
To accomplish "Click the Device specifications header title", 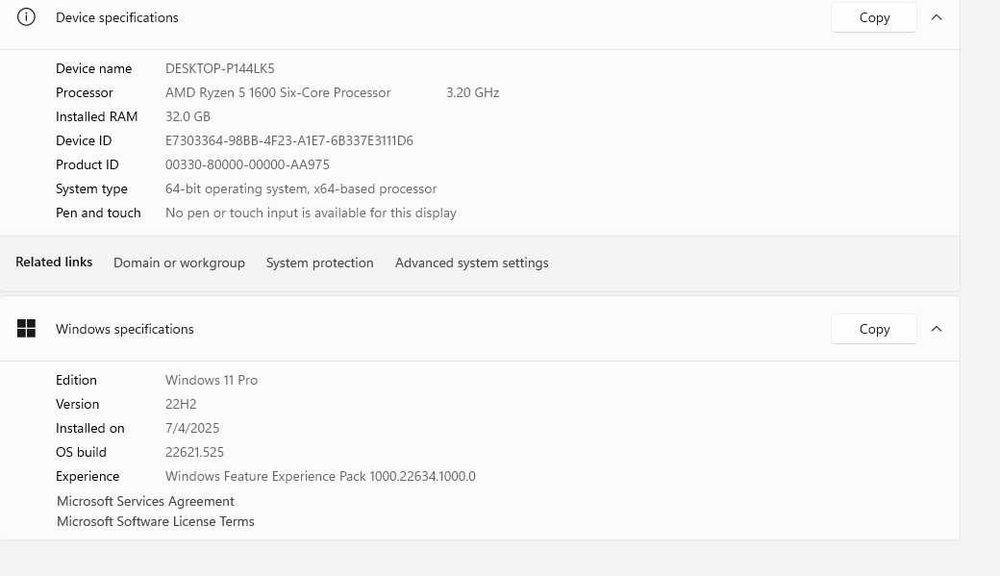I will coord(117,18).
